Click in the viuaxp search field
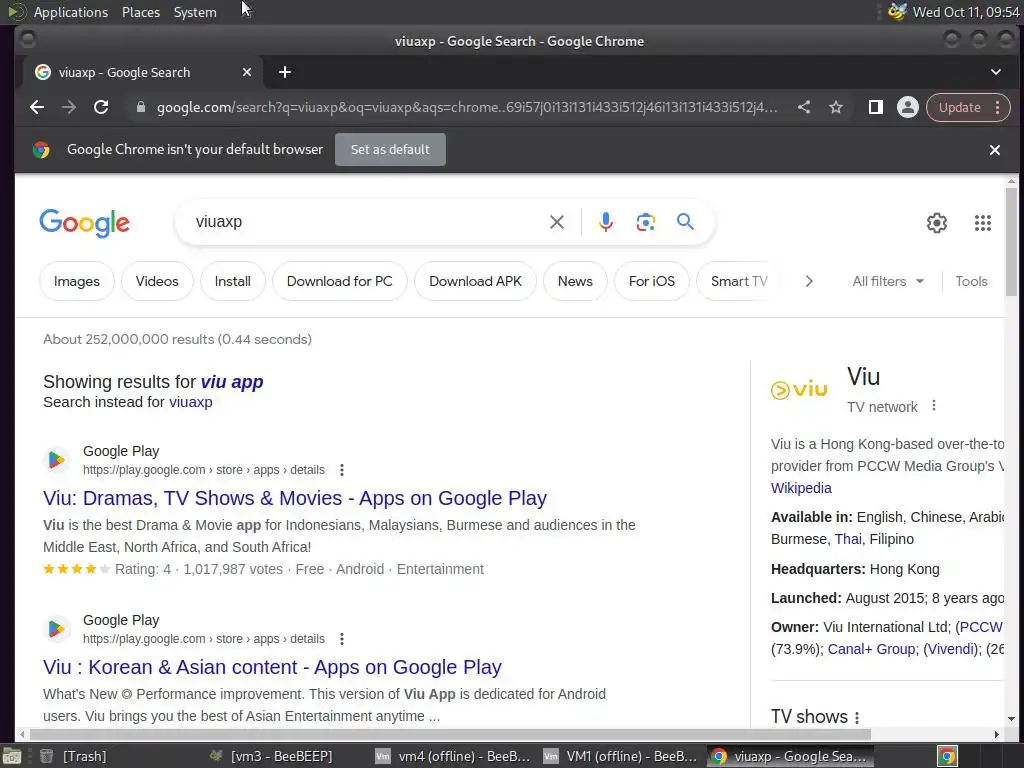Viewport: 1024px width, 768px height. coord(366,222)
